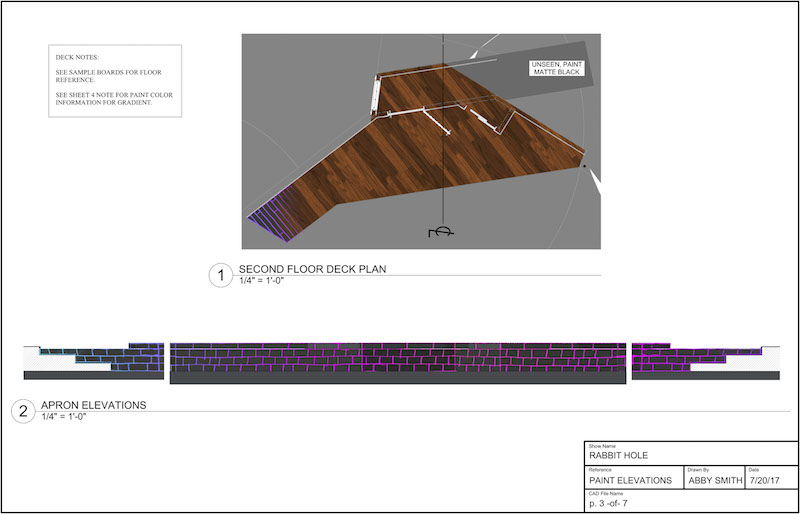Click the circled number 1 drawing marker

click(220, 275)
